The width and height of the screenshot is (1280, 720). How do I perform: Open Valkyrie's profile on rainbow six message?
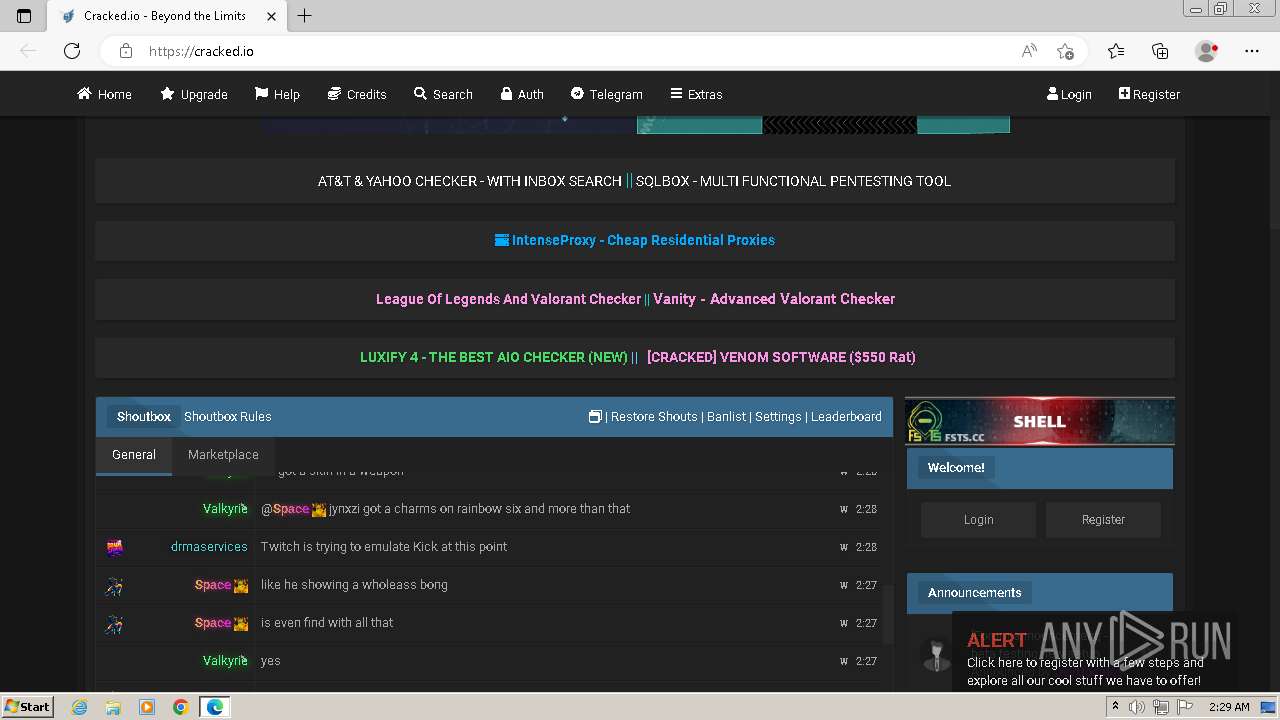click(225, 509)
